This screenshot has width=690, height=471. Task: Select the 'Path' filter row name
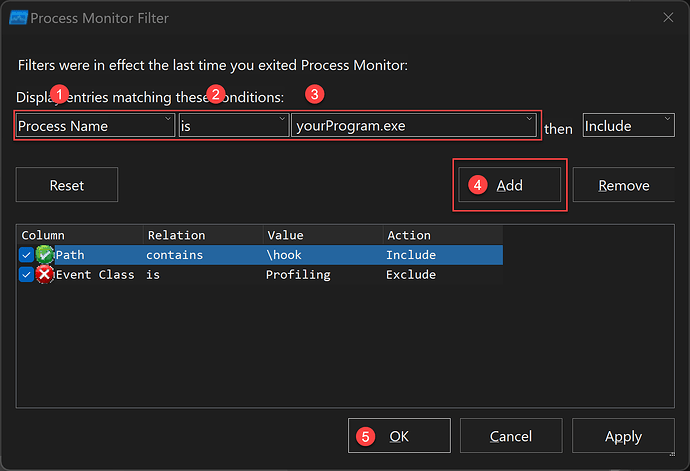(70, 255)
